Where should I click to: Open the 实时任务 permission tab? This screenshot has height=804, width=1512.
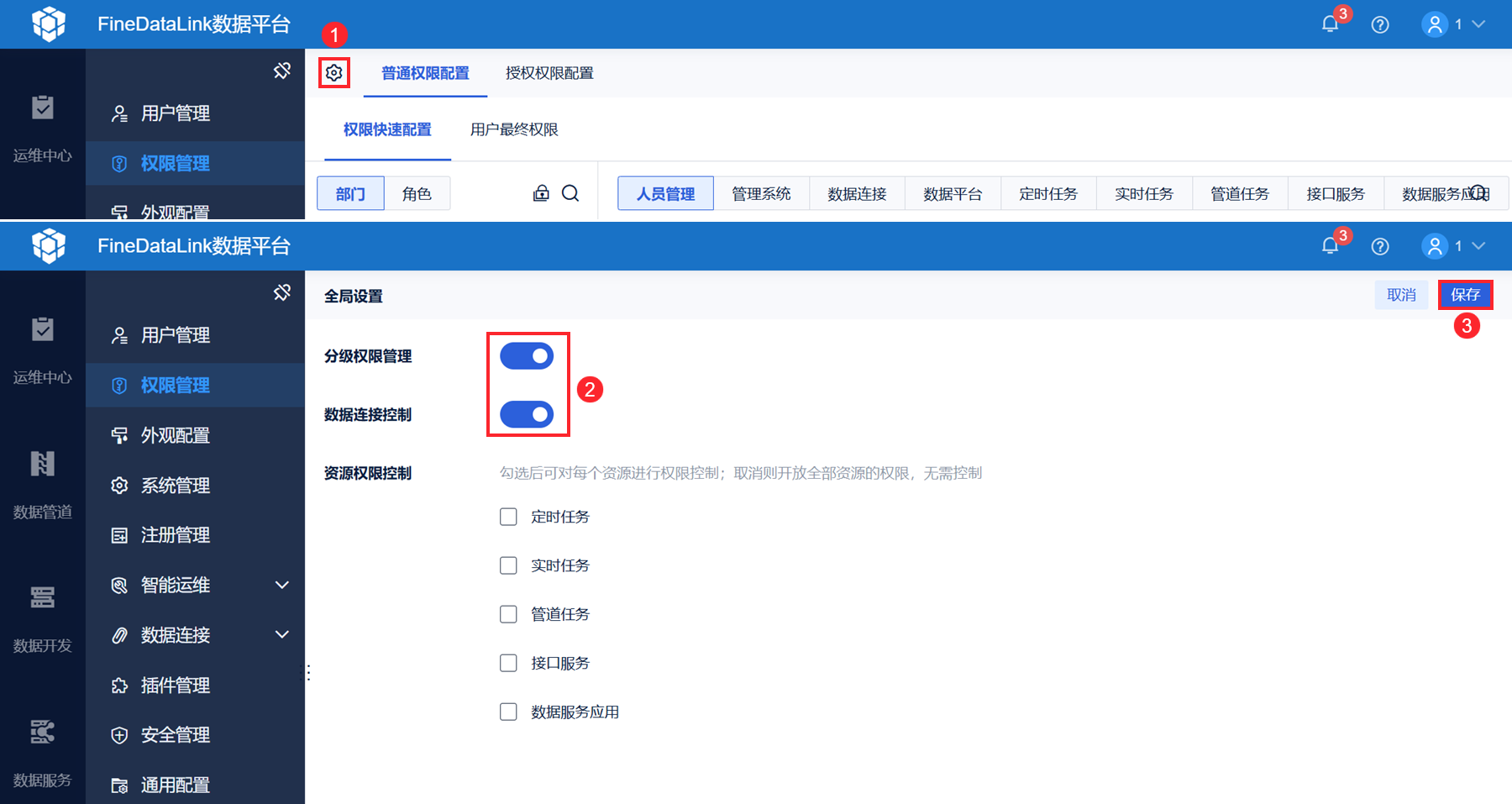pyautogui.click(x=1144, y=194)
